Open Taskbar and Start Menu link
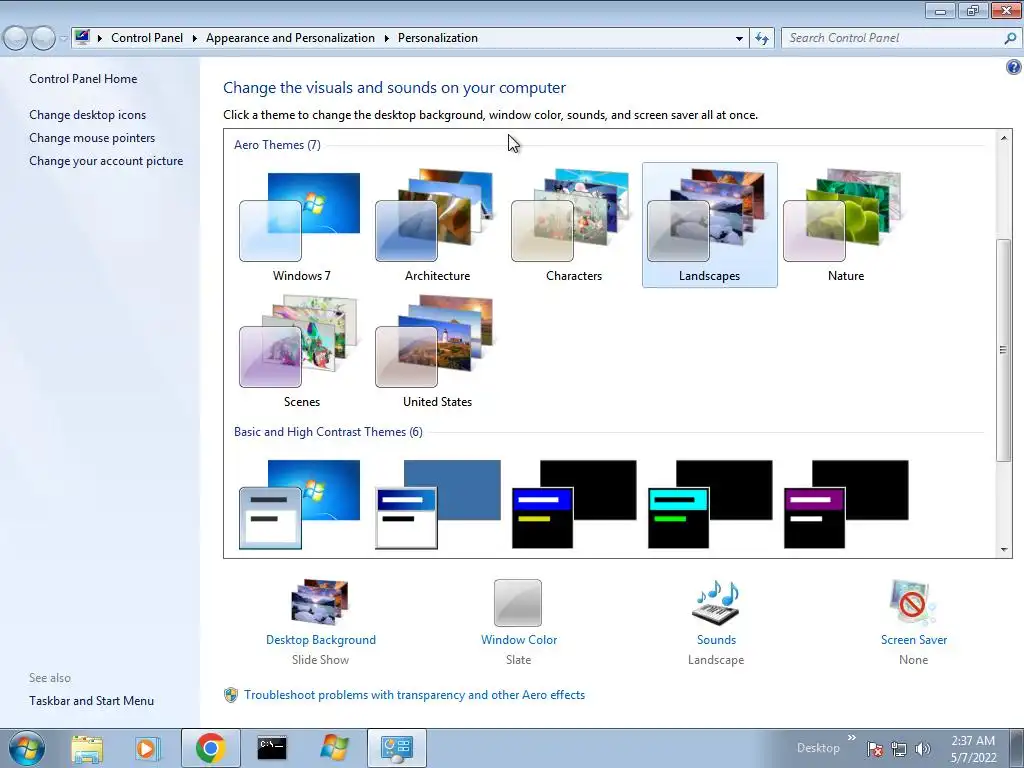Image resolution: width=1024 pixels, height=768 pixels. tap(91, 701)
